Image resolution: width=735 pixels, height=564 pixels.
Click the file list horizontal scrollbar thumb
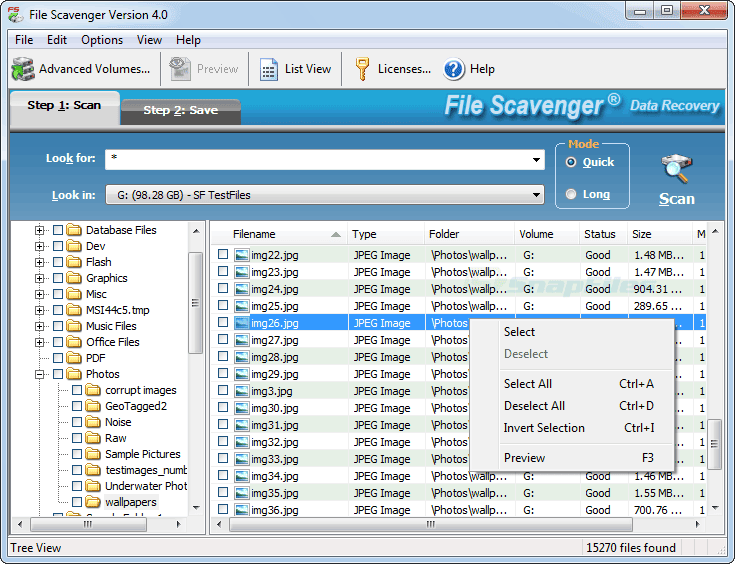click(x=430, y=524)
